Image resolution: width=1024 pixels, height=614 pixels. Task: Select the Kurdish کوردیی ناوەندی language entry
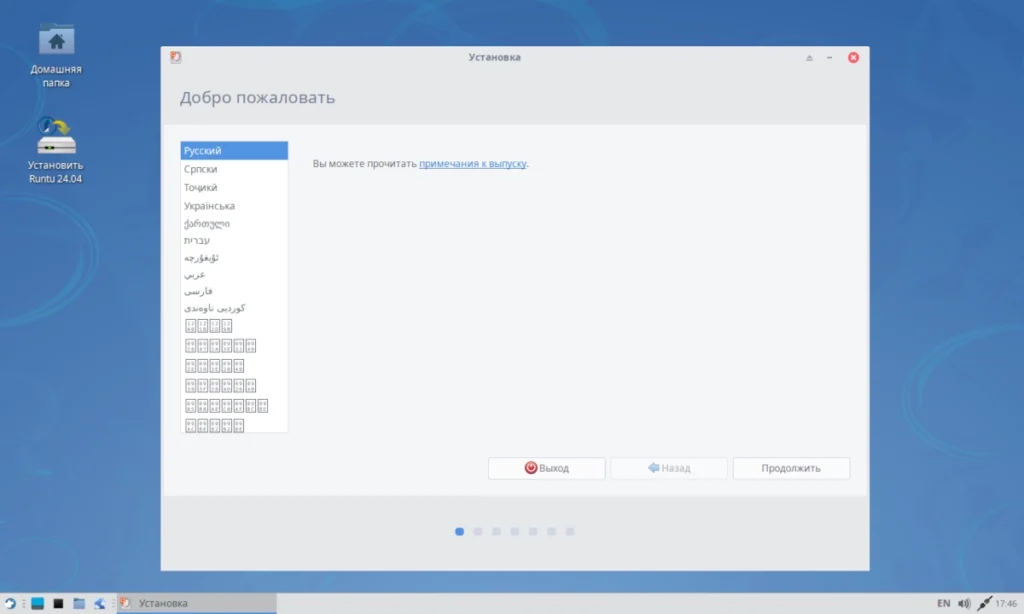[234, 308]
